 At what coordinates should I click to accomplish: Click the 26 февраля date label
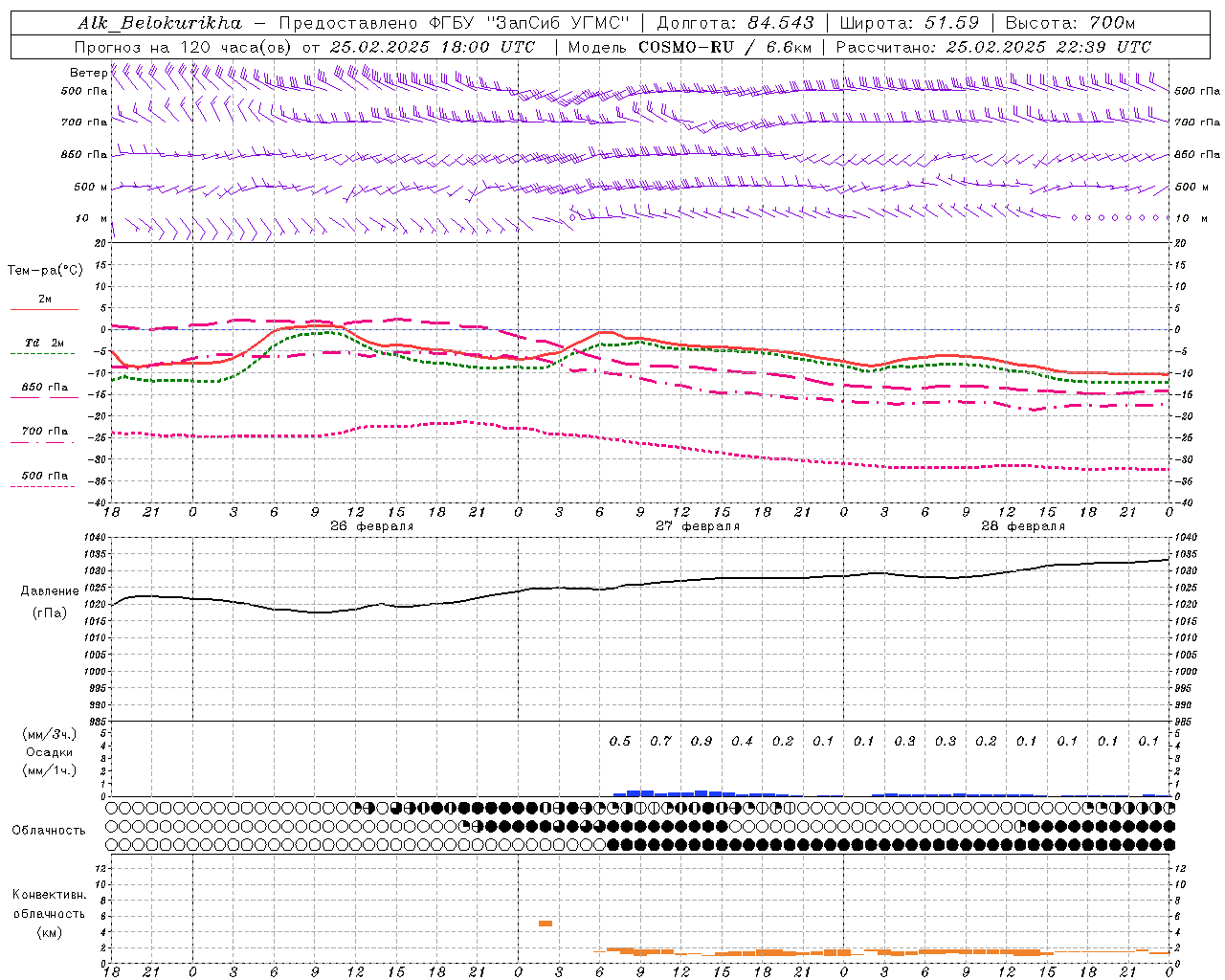[372, 526]
